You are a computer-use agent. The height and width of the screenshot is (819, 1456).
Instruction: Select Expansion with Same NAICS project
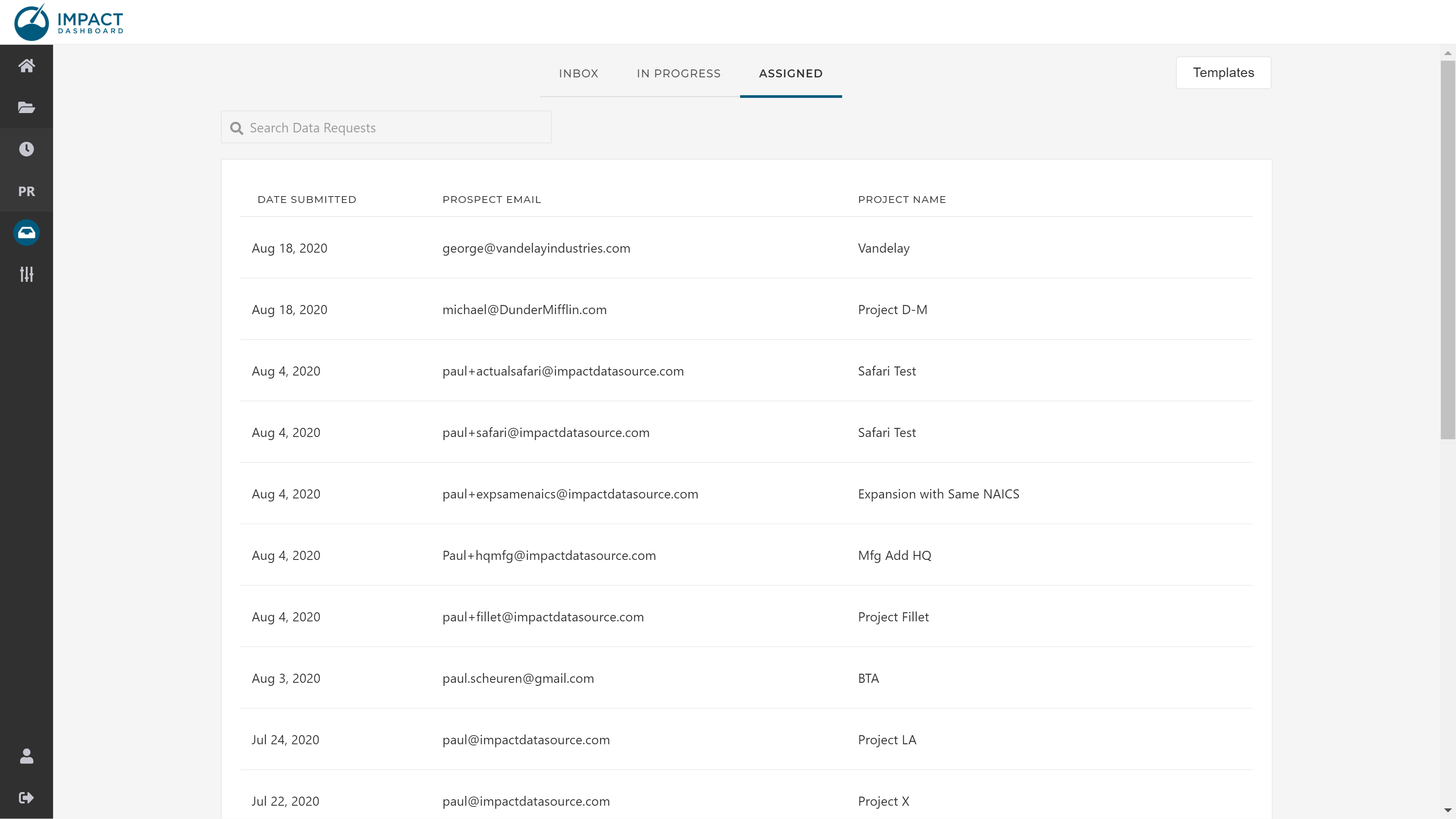click(x=939, y=494)
